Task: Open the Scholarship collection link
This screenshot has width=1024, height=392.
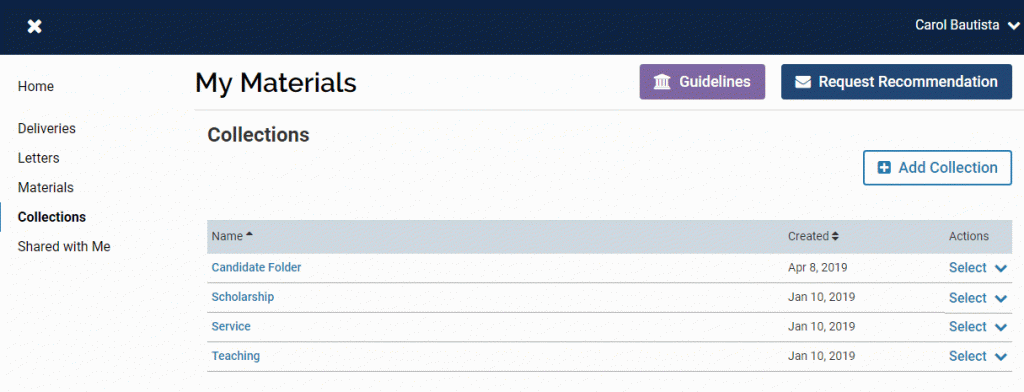Action: point(242,297)
